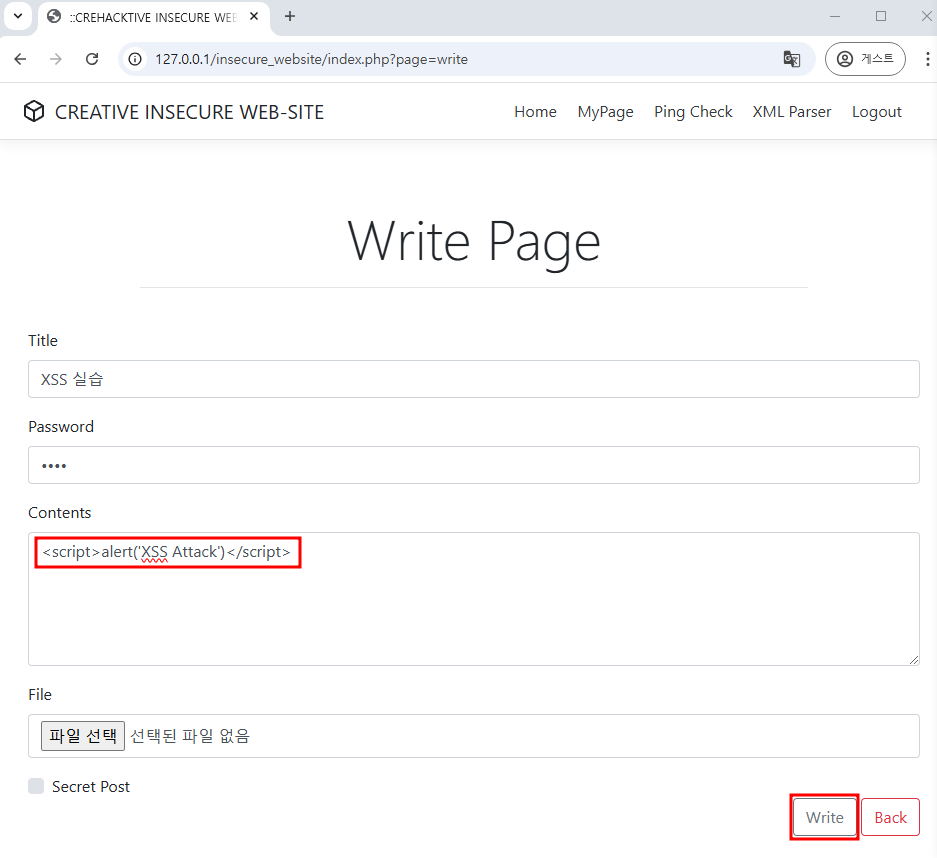Click the Title label
The width and height of the screenshot is (937, 858).
43,341
